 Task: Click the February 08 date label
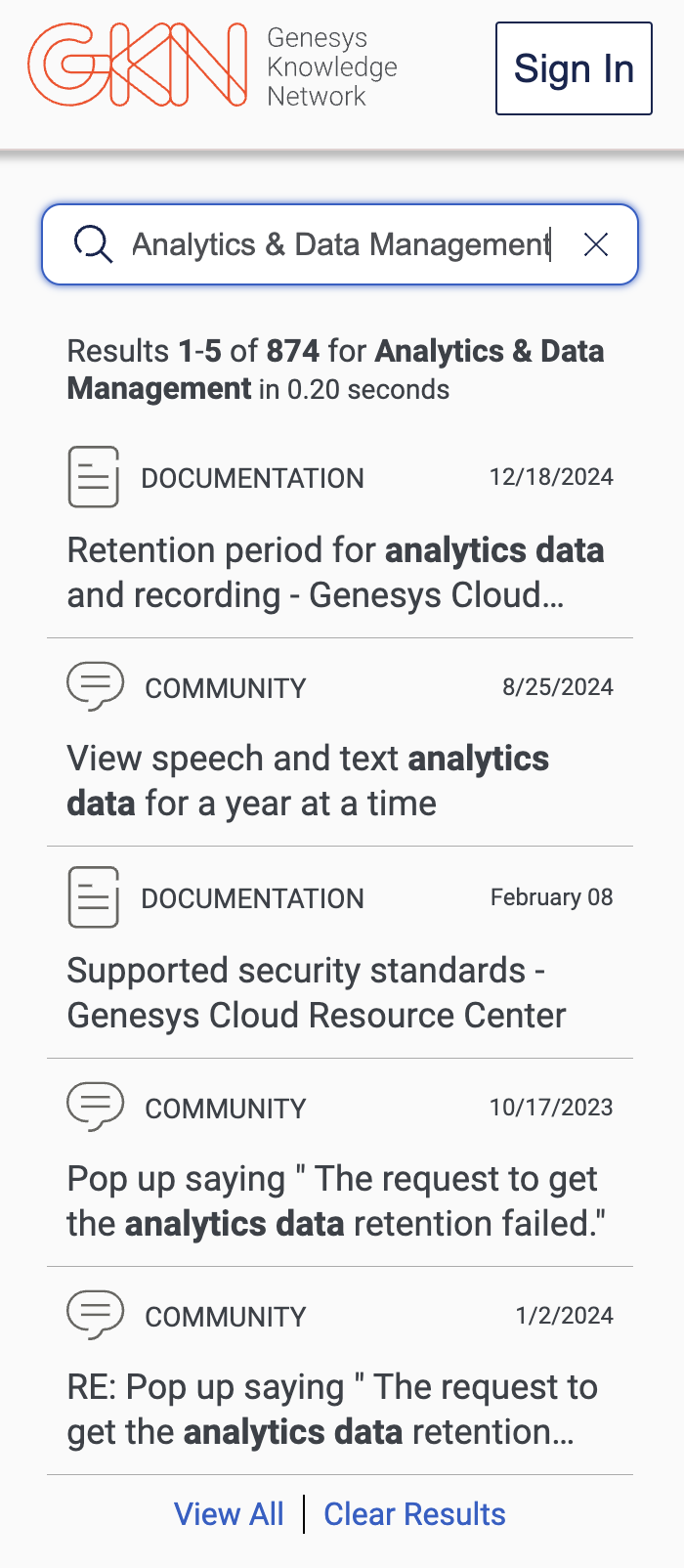tap(551, 897)
